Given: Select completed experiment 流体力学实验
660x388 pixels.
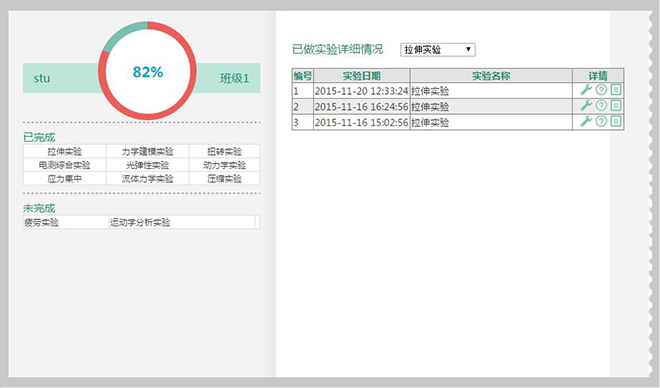Looking at the screenshot, I should pos(147,179).
